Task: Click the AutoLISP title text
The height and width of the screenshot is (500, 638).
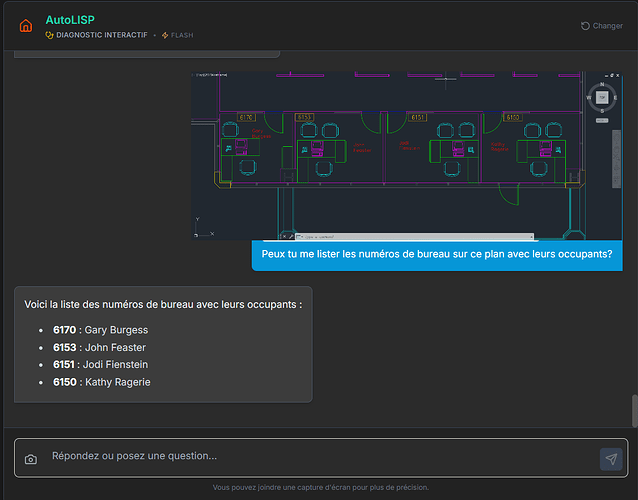Action: (70, 19)
